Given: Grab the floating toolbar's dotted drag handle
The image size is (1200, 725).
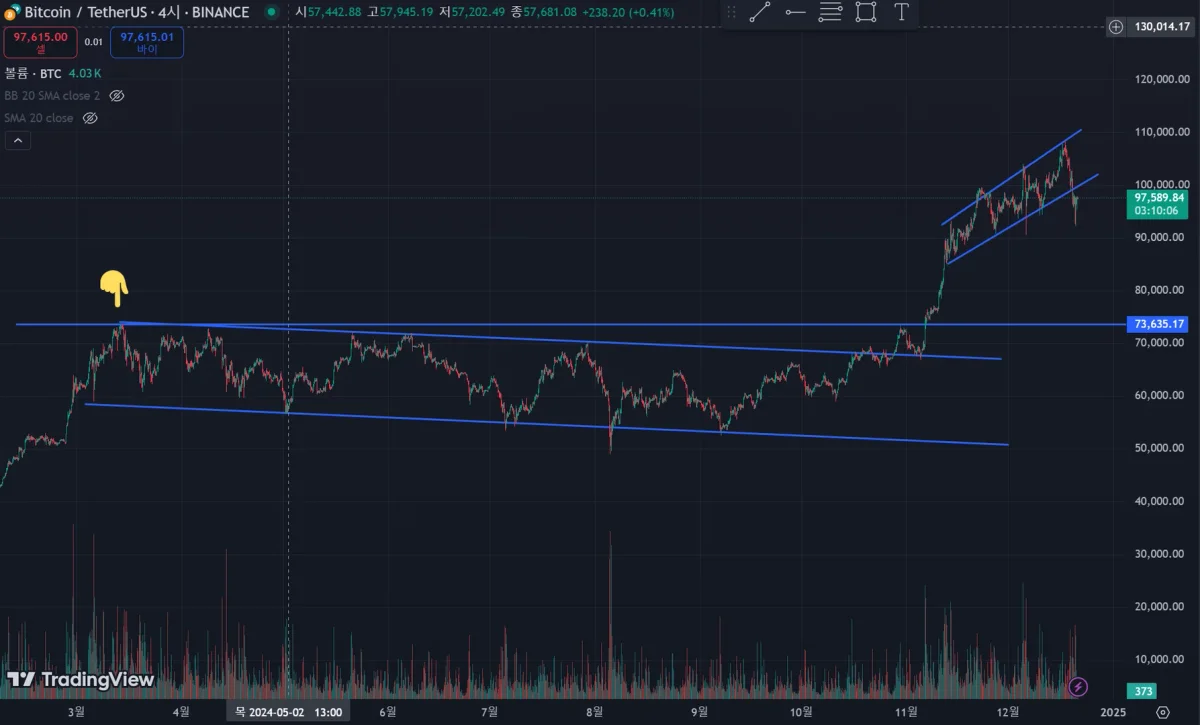Looking at the screenshot, I should (x=731, y=13).
